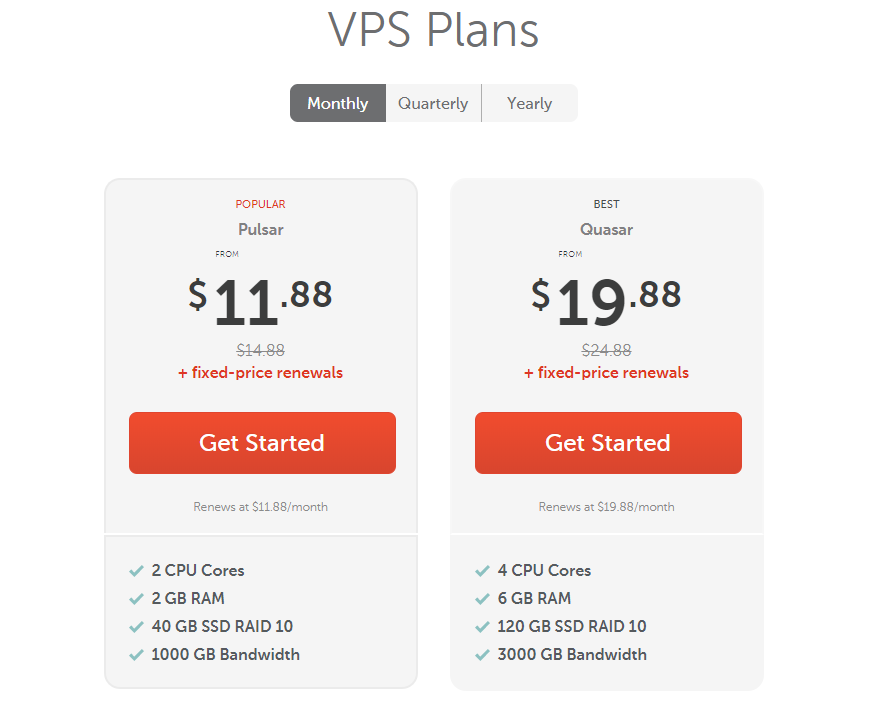The width and height of the screenshot is (869, 701).
Task: Click the $19.88 Quasar price
Action: [x=606, y=301]
